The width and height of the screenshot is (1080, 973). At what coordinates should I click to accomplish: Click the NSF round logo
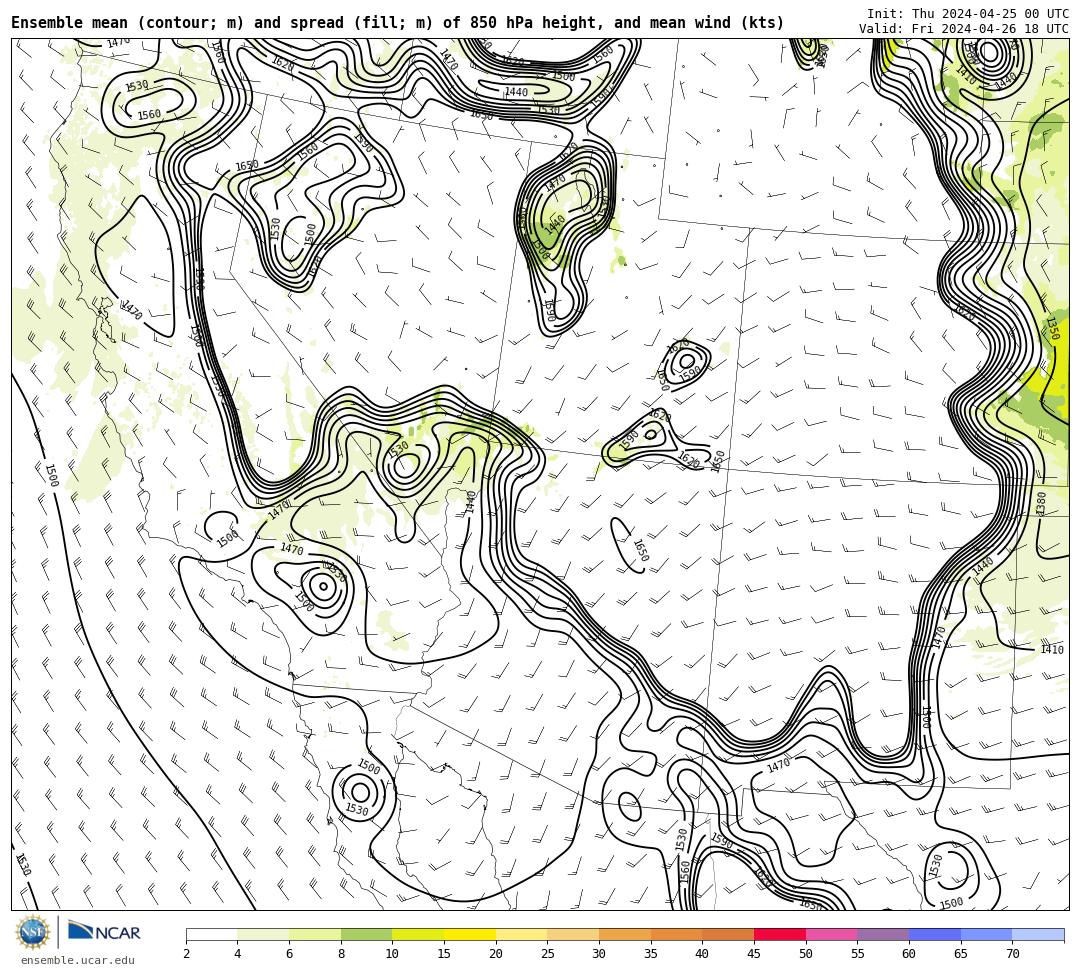pyautogui.click(x=32, y=933)
